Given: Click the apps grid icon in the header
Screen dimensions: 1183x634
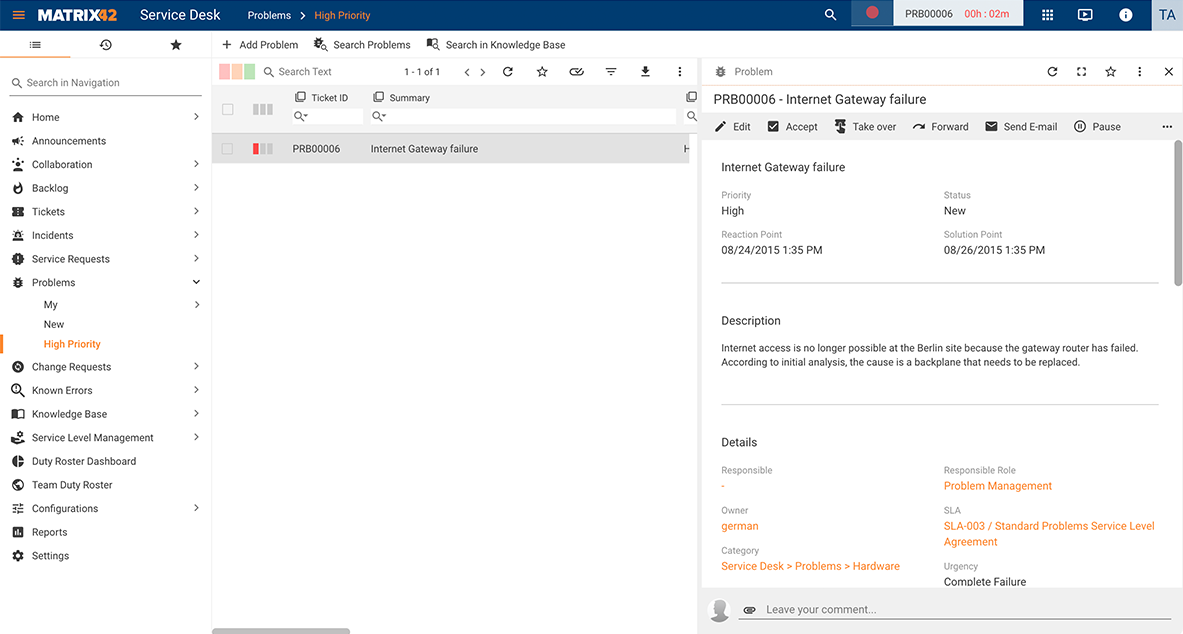Looking at the screenshot, I should coord(1046,15).
